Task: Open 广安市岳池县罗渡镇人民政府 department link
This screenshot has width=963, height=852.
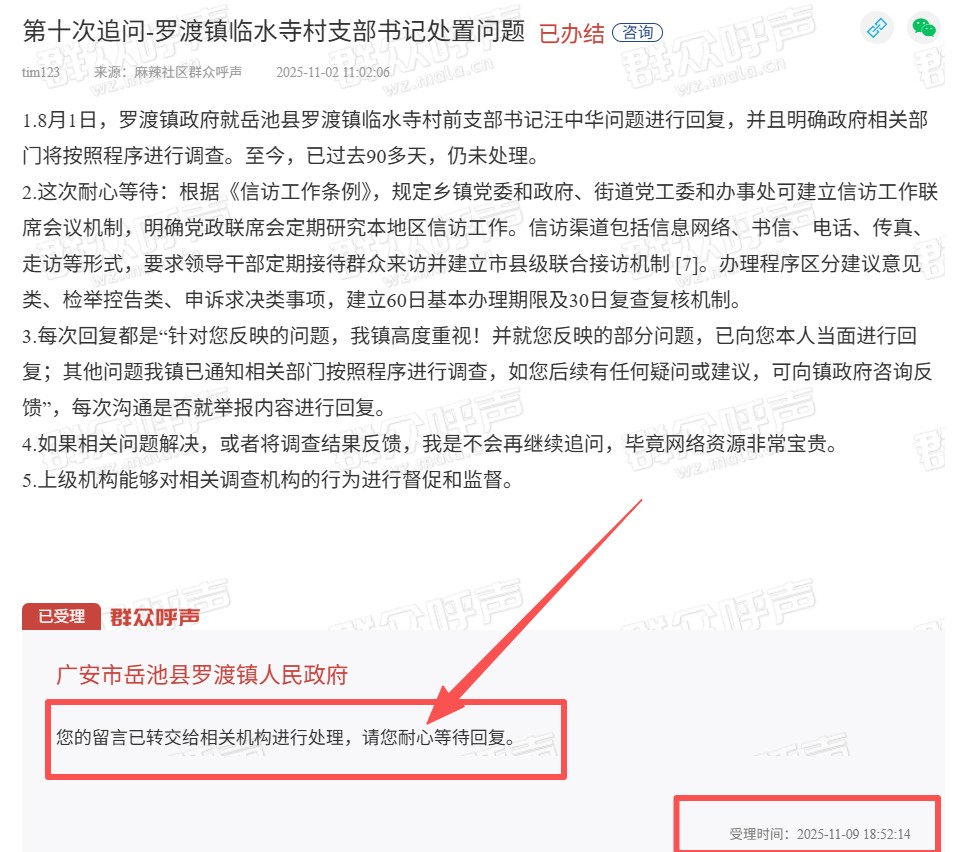Action: (202, 674)
